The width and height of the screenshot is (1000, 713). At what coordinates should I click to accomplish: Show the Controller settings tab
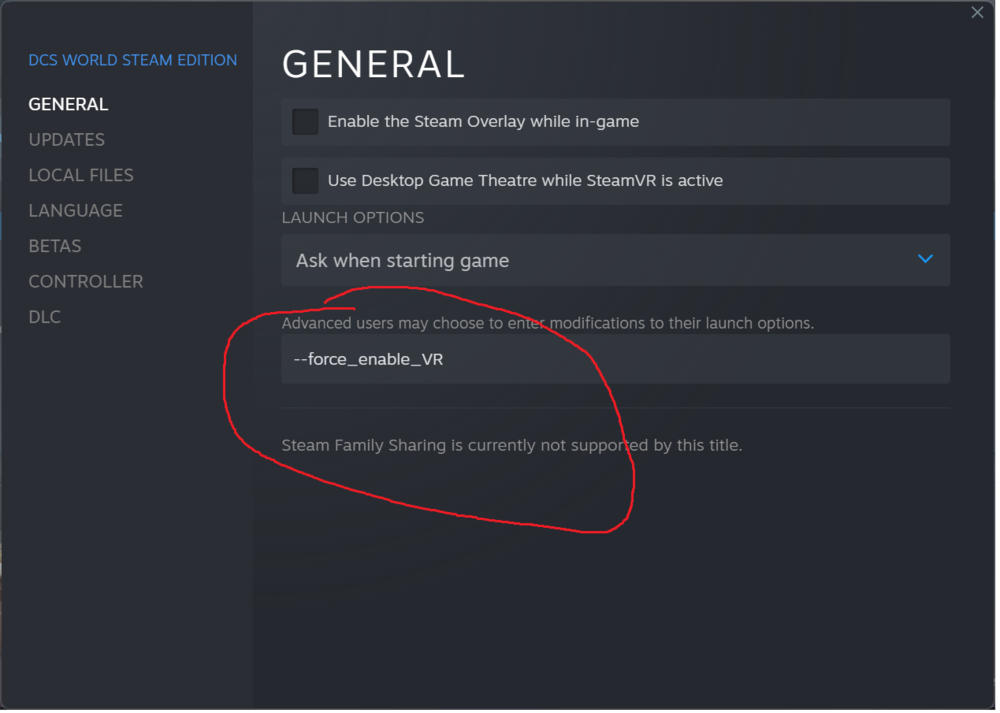(85, 282)
